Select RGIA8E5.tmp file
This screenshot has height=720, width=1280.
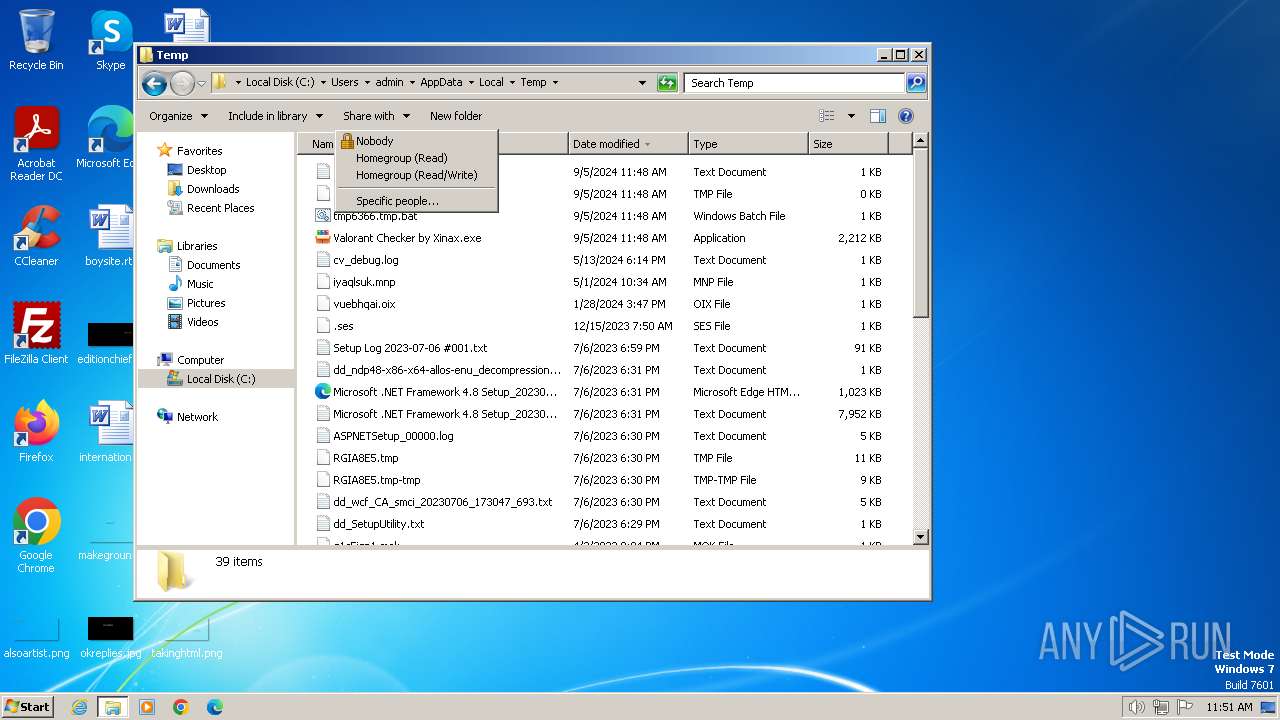(x=365, y=458)
